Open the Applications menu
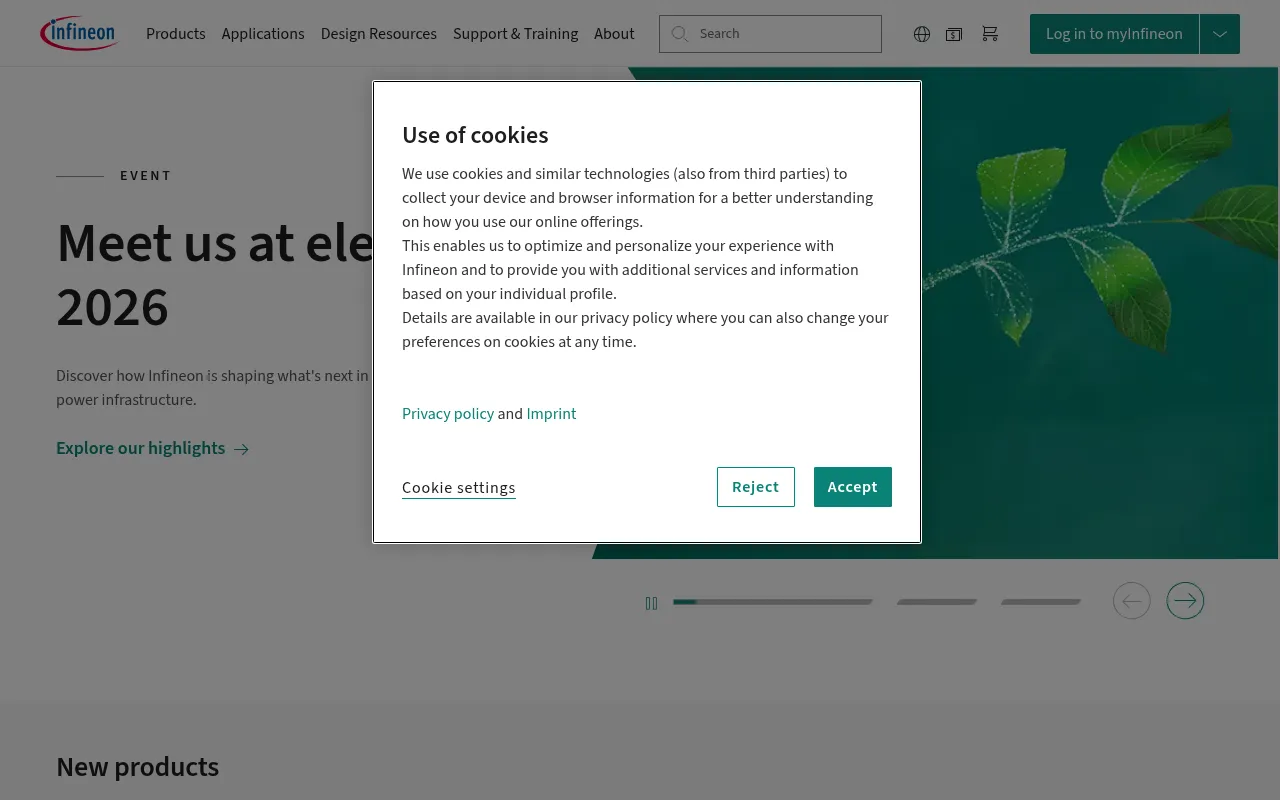 263,34
